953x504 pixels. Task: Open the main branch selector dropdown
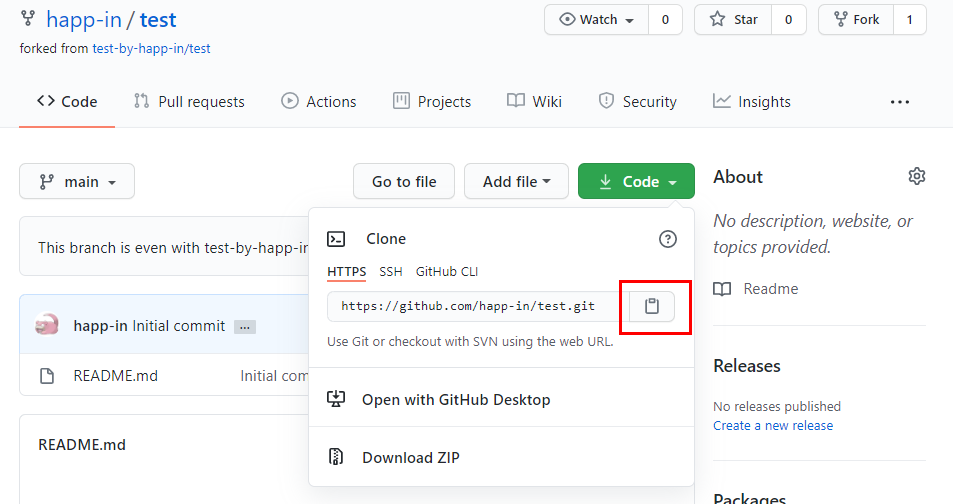pyautogui.click(x=77, y=181)
